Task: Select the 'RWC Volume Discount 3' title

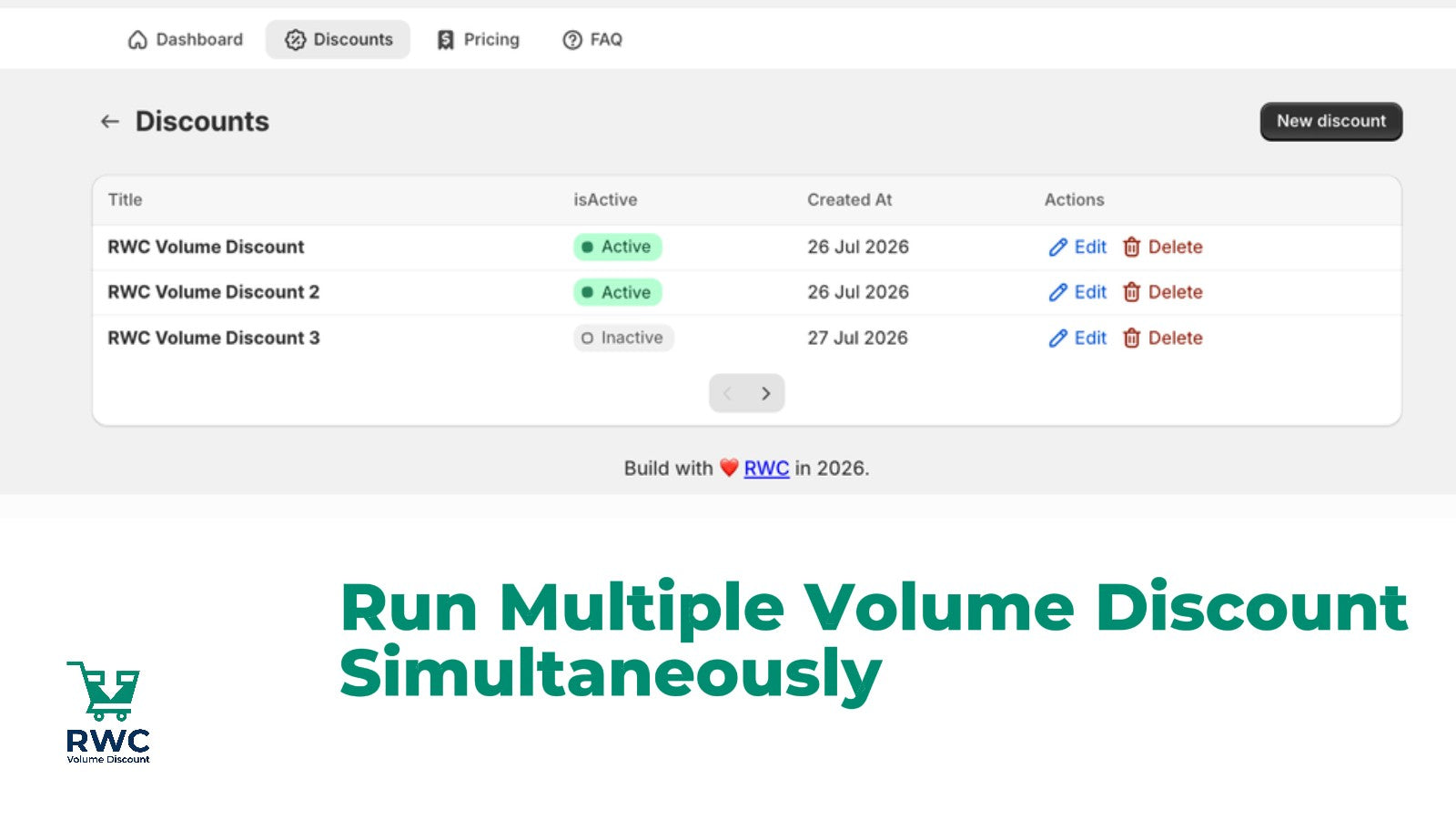Action: coord(214,338)
